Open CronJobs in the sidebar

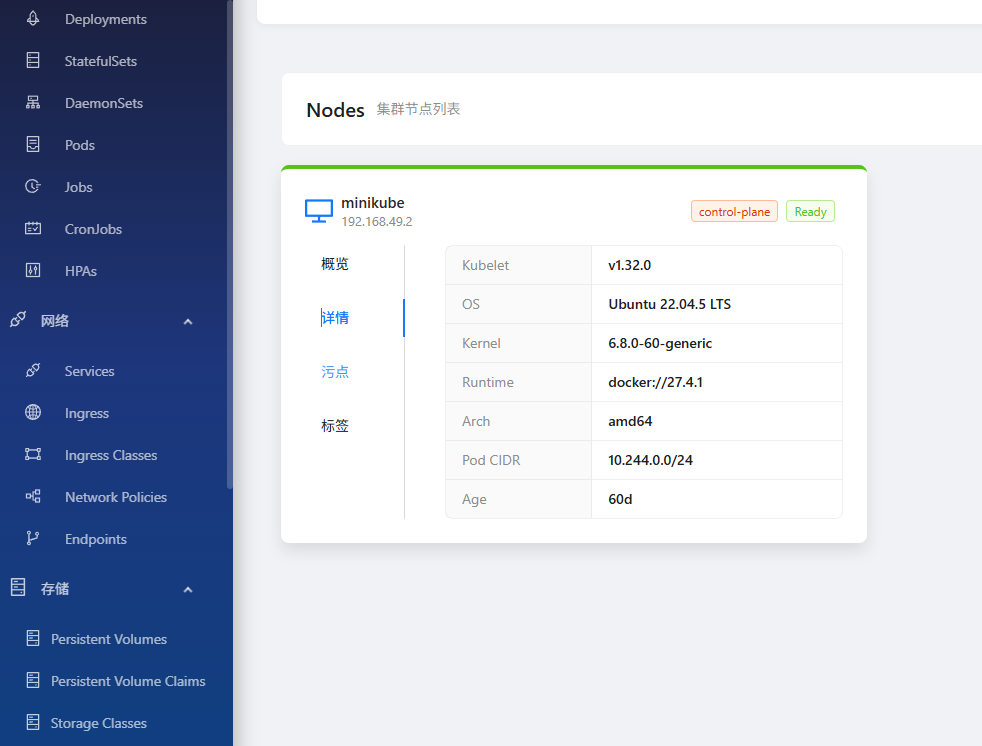93,229
